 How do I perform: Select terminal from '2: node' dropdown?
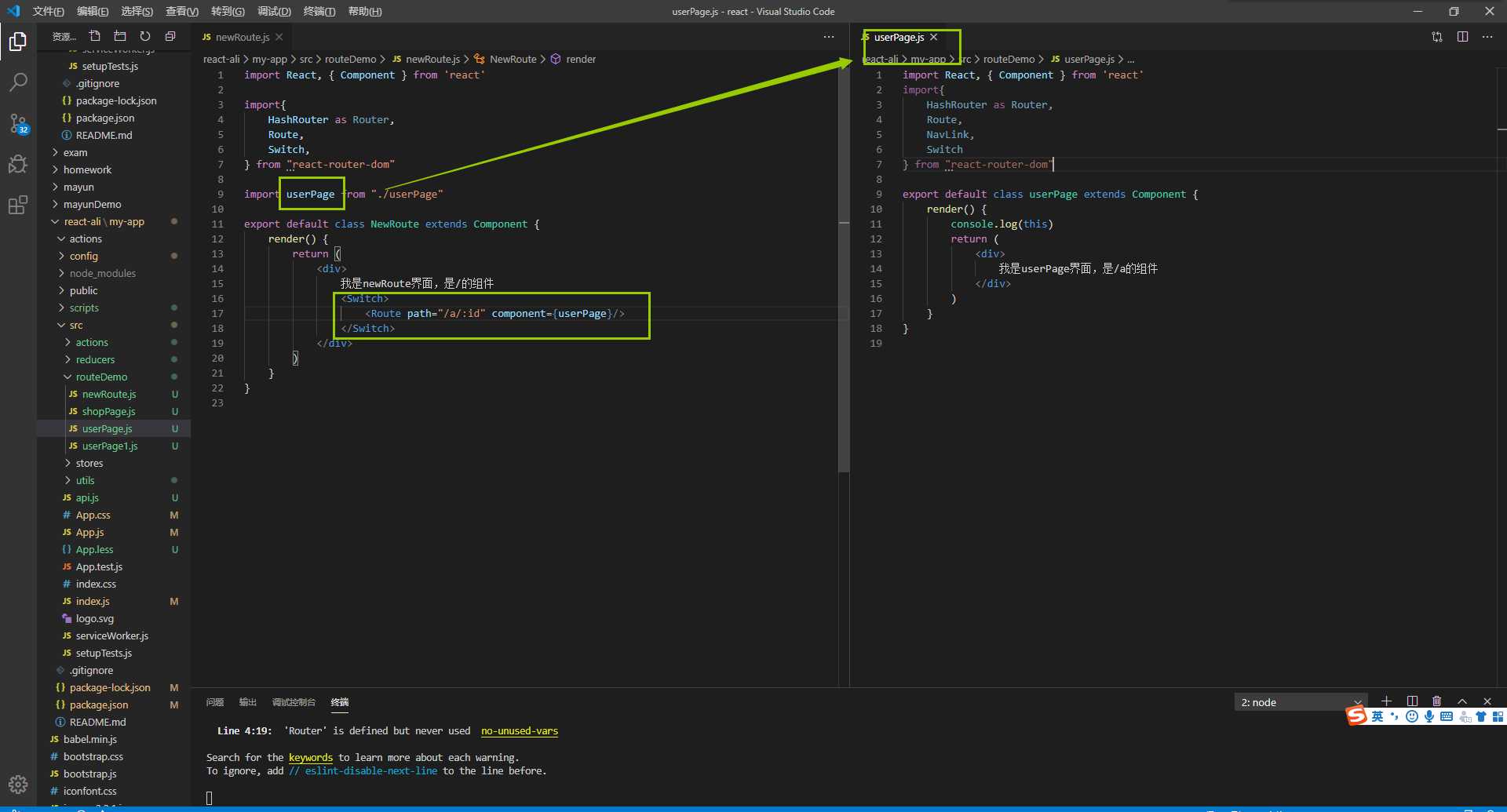point(1301,702)
